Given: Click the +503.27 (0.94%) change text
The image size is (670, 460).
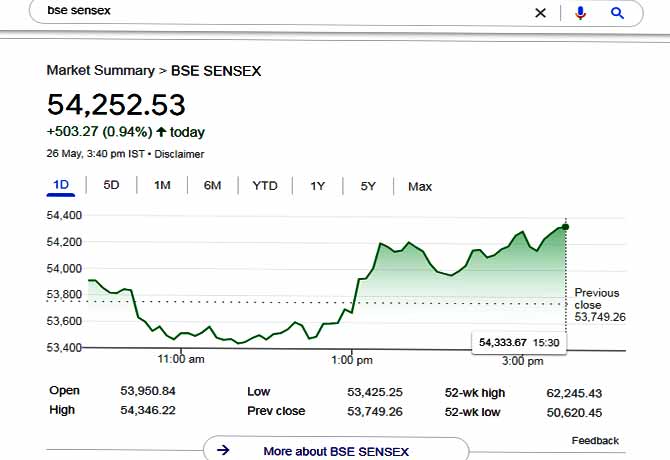Looking at the screenshot, I should coord(100,132).
